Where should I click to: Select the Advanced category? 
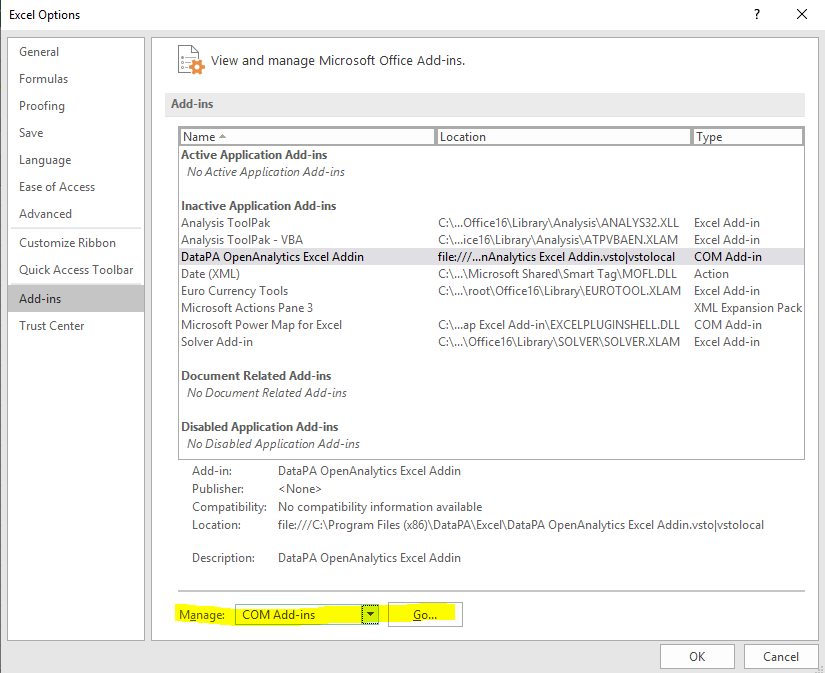[x=76, y=214]
